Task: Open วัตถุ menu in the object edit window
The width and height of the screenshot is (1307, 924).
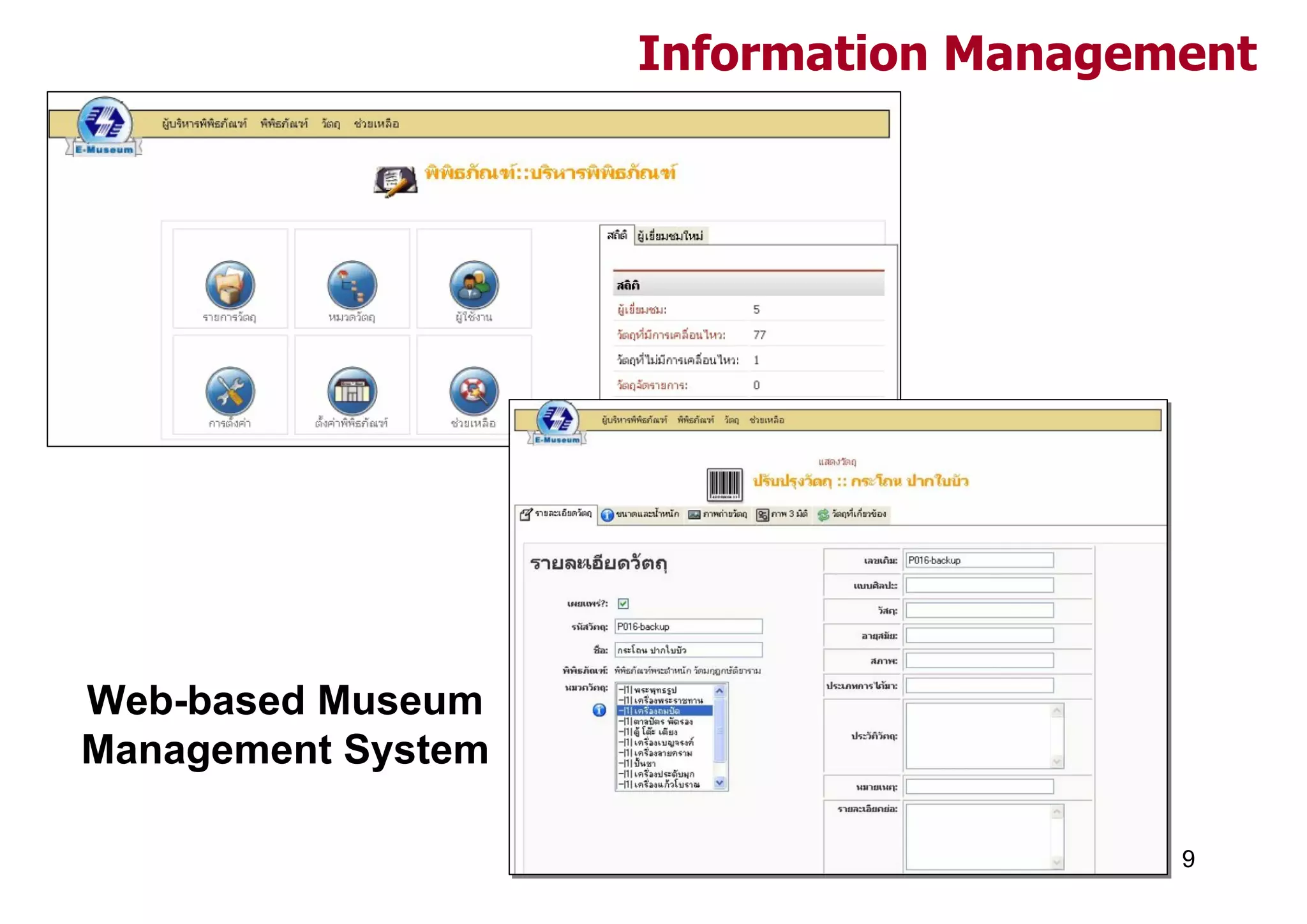Action: point(731,420)
